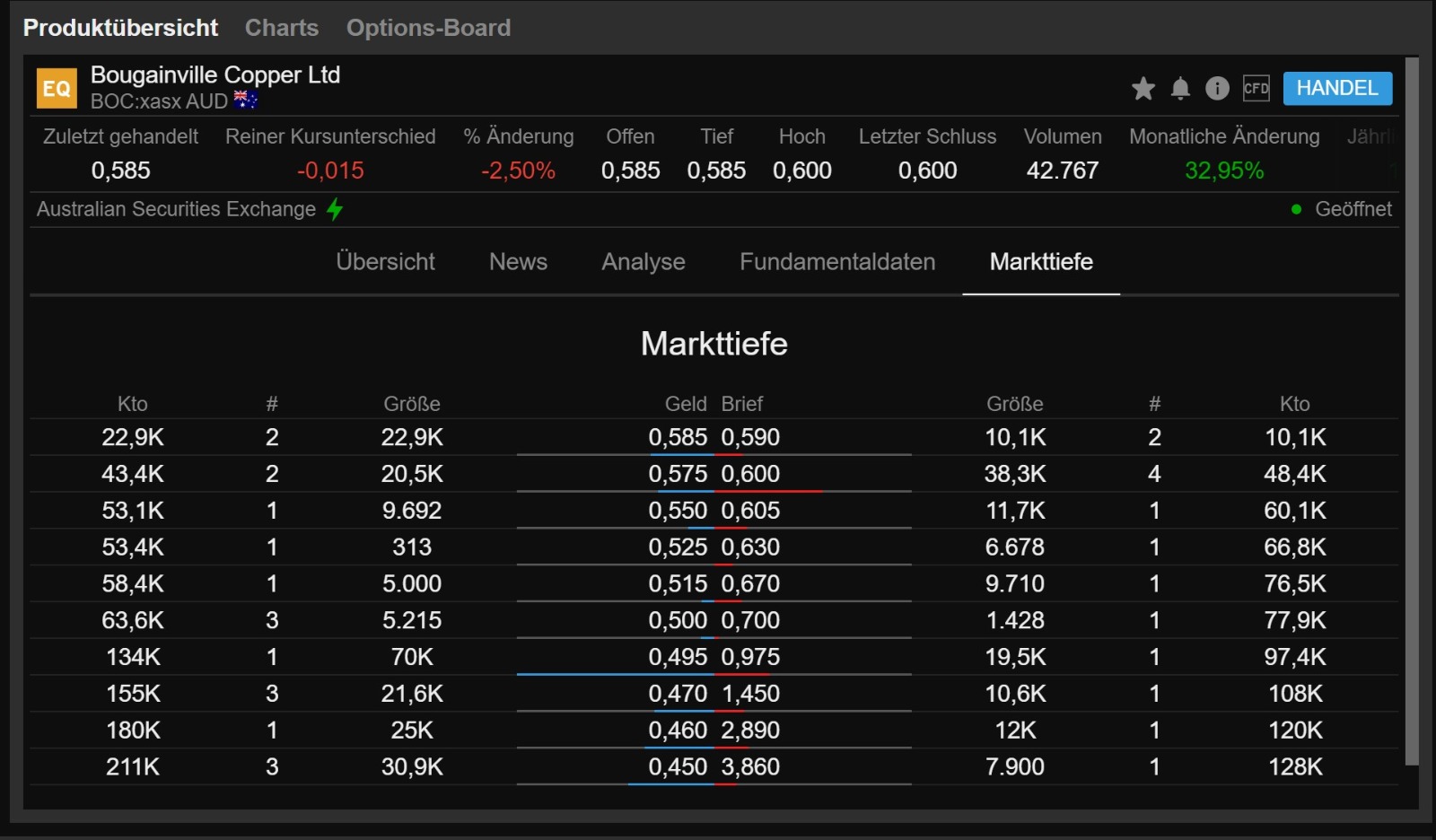The image size is (1436, 840).
Task: Click the Geöffnet market status text
Action: (1353, 209)
